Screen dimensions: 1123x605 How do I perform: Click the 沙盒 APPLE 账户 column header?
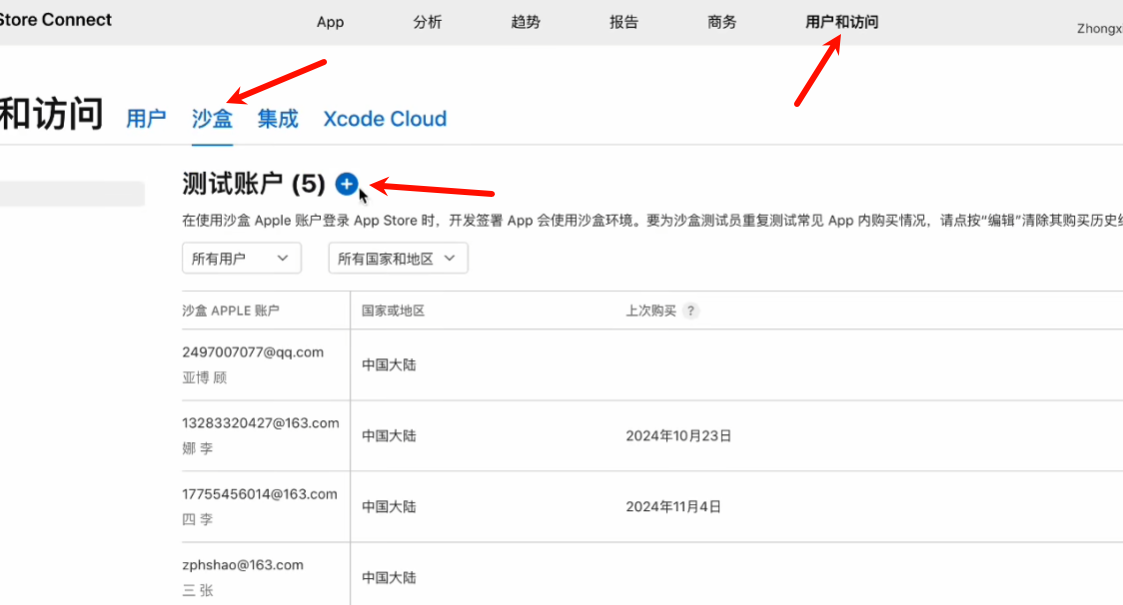pos(231,311)
